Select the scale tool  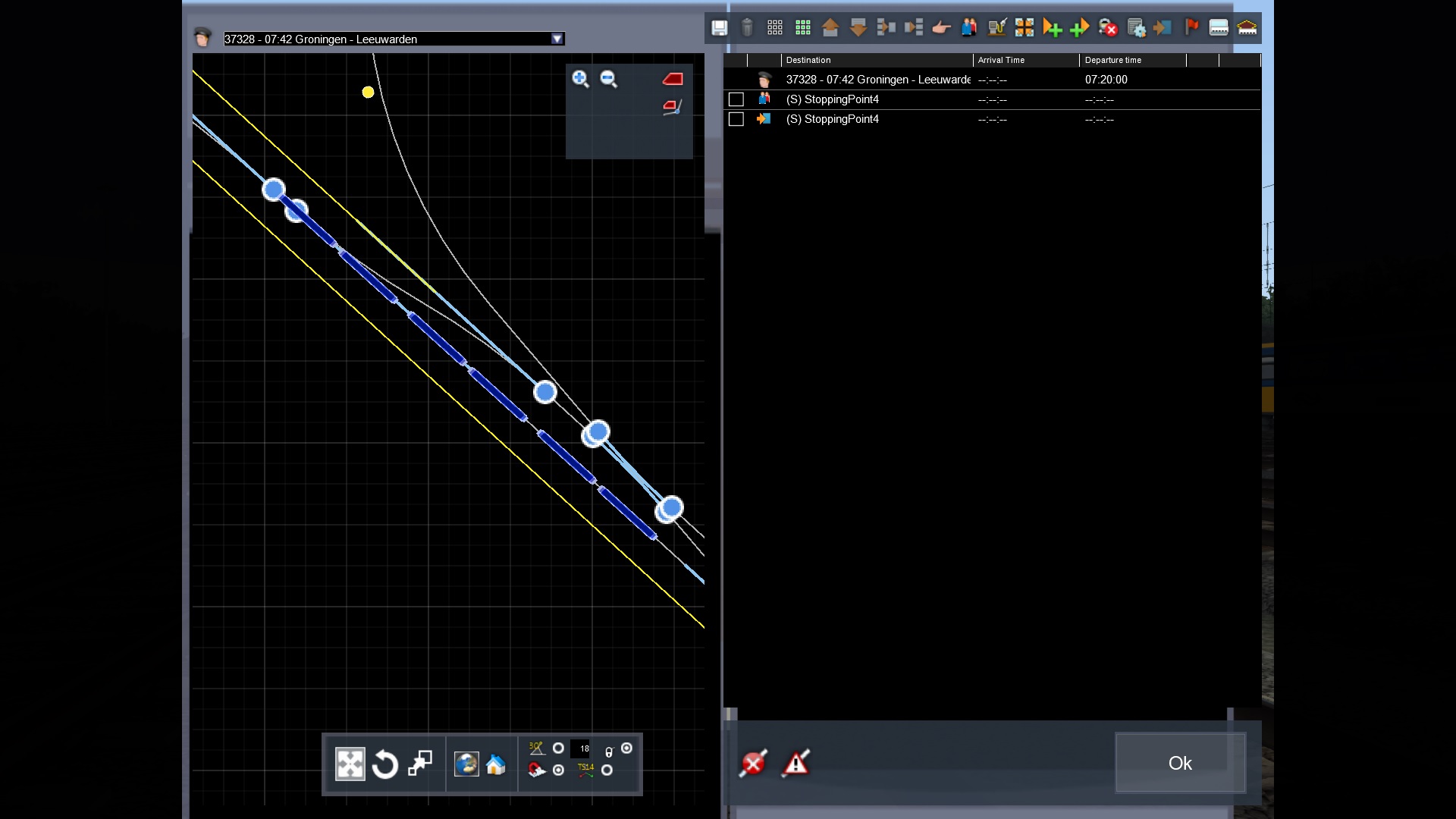pyautogui.click(x=420, y=764)
